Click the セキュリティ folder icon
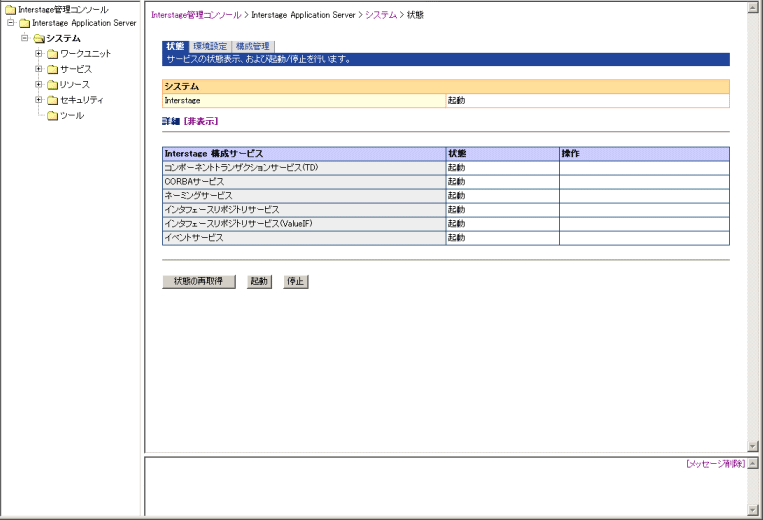 [x=52, y=100]
